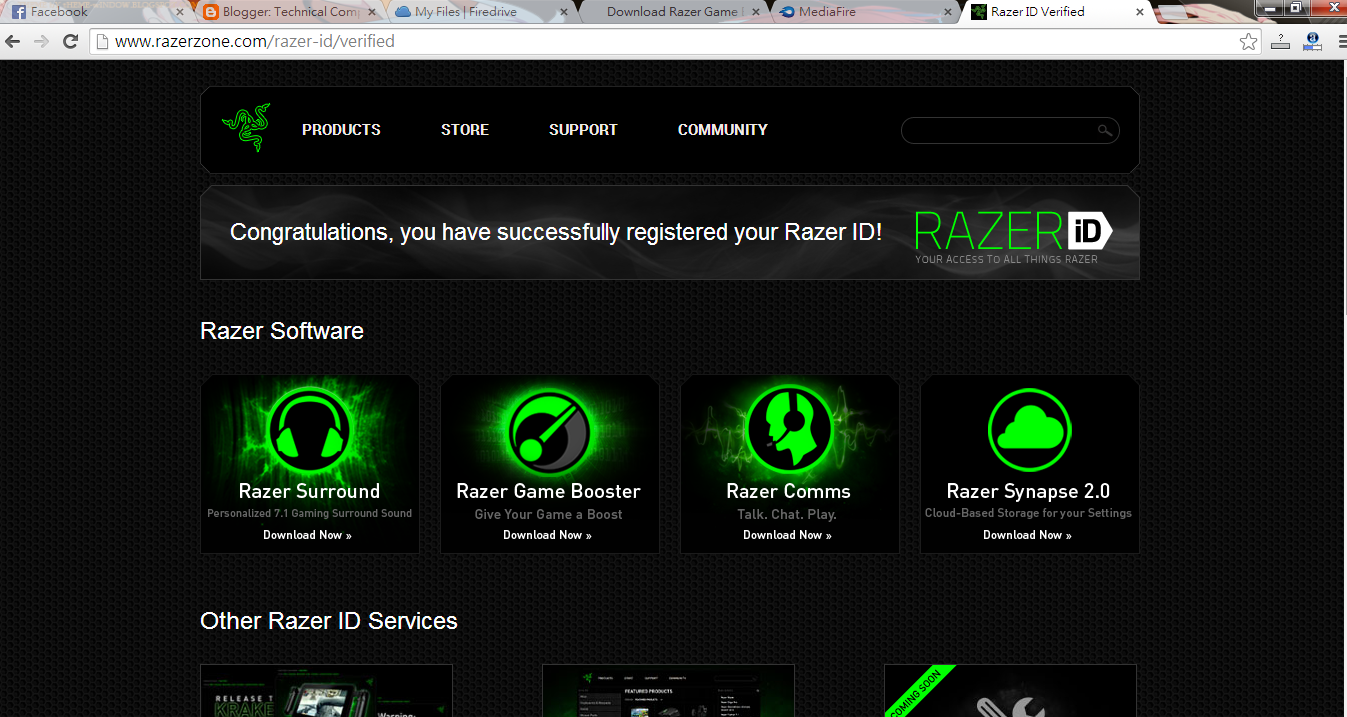Open the PRODUCTS menu
This screenshot has height=717, width=1347.
341,130
